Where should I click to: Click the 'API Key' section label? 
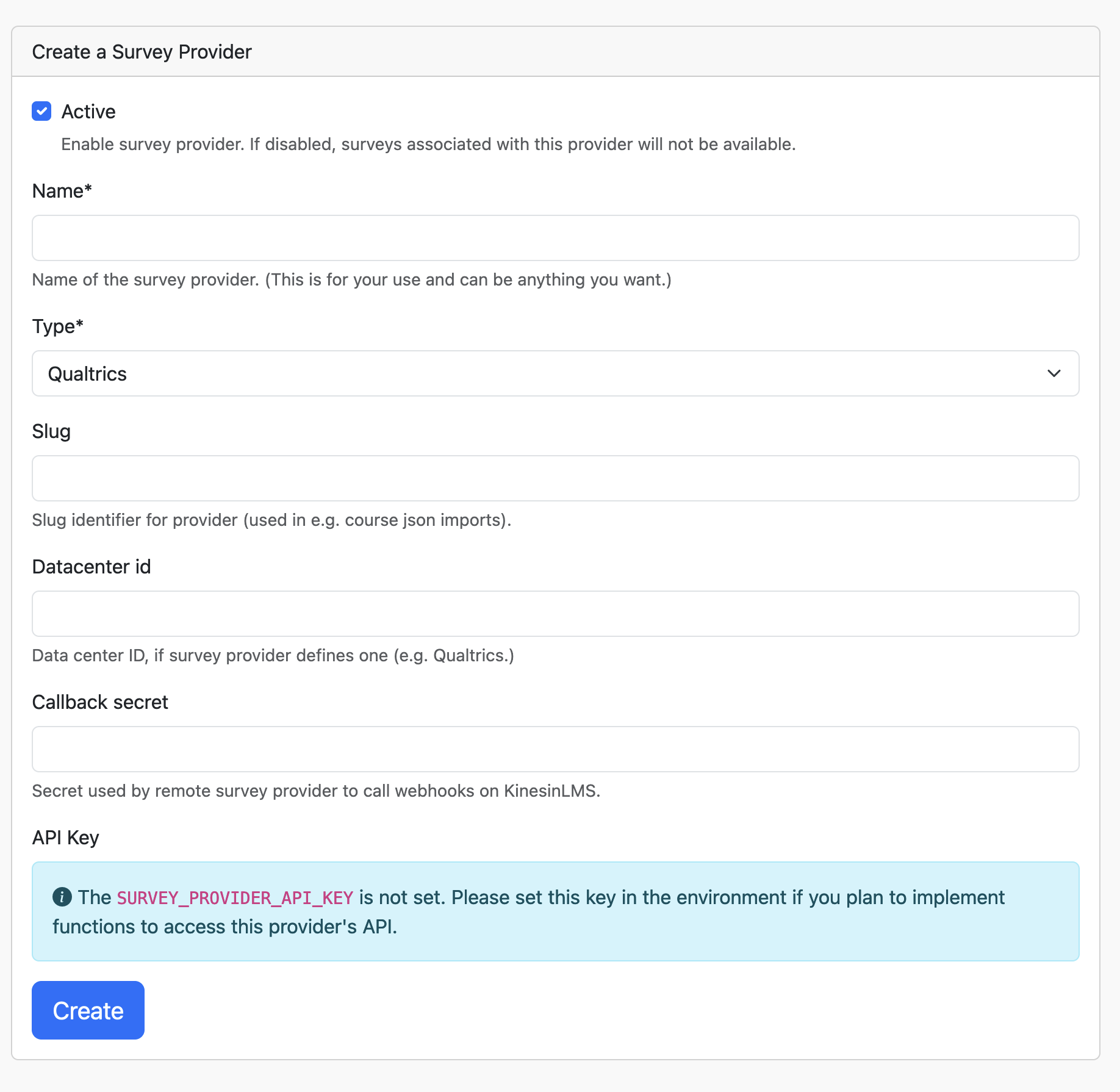tap(65, 838)
